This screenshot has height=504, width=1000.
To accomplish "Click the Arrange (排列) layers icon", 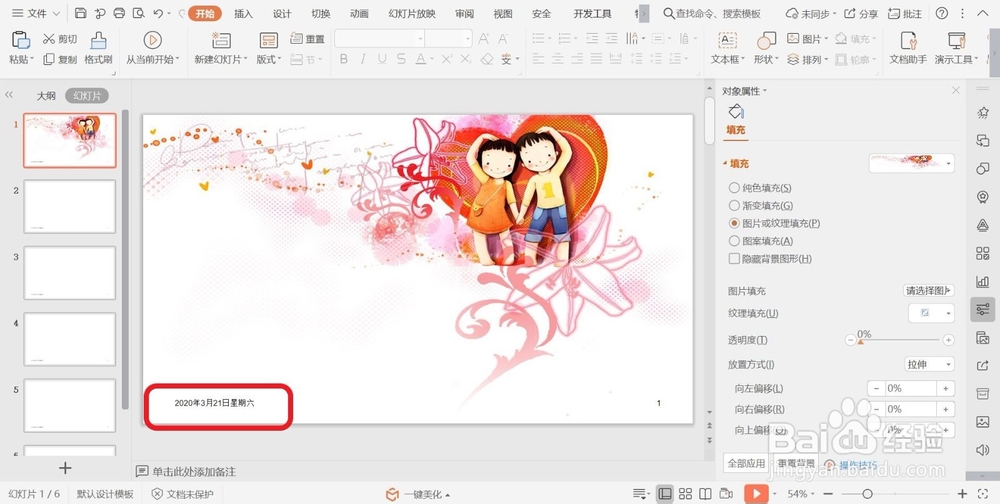I will [793, 59].
